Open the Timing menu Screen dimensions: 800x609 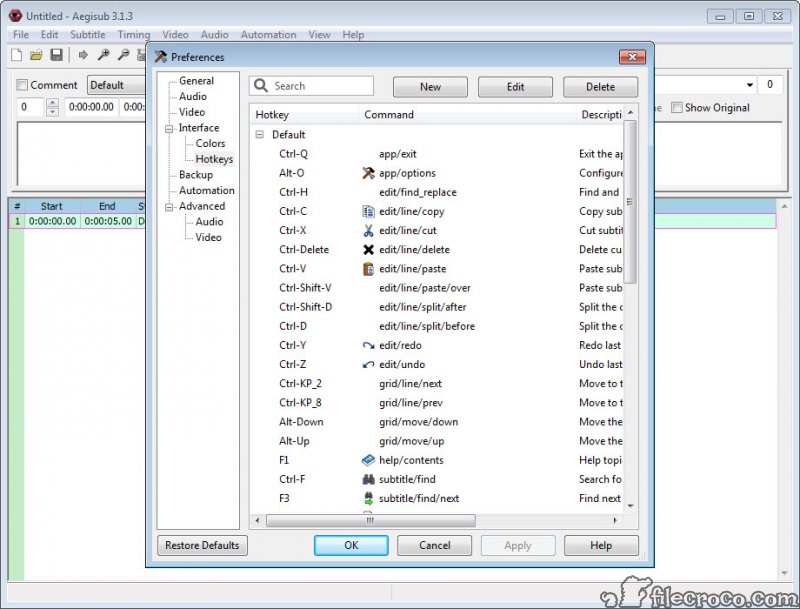(x=134, y=35)
